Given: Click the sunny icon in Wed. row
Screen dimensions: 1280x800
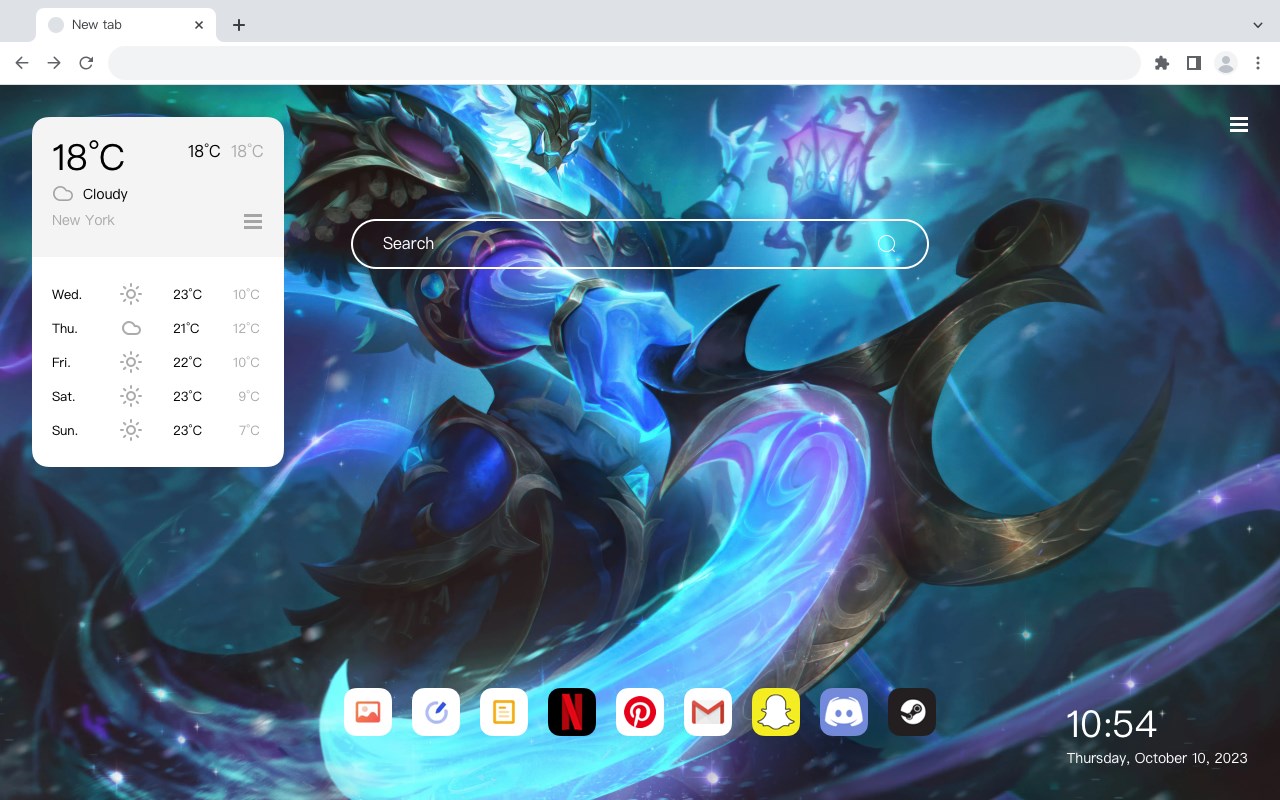Looking at the screenshot, I should [131, 294].
